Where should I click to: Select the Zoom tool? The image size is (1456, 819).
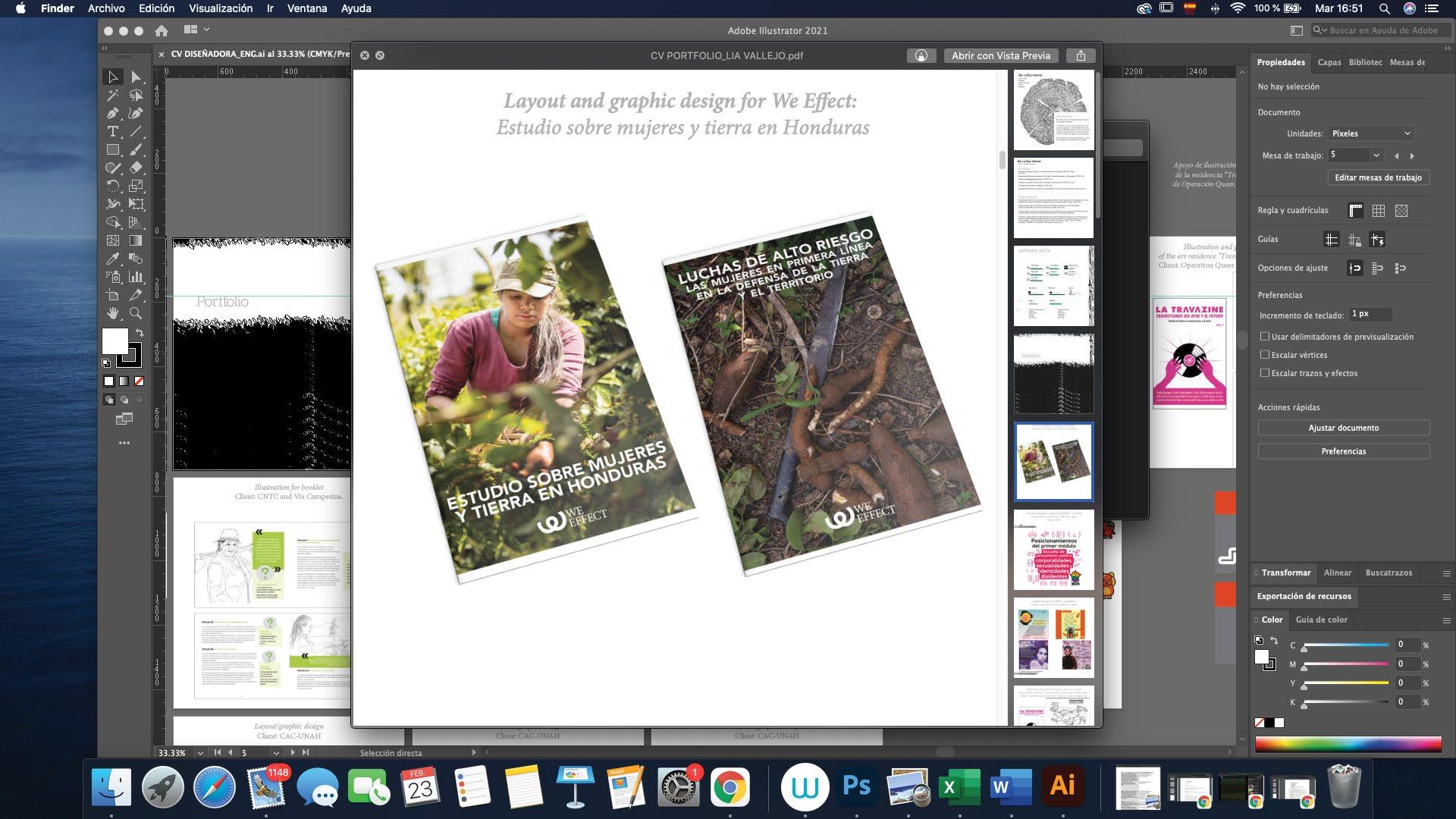click(x=136, y=313)
